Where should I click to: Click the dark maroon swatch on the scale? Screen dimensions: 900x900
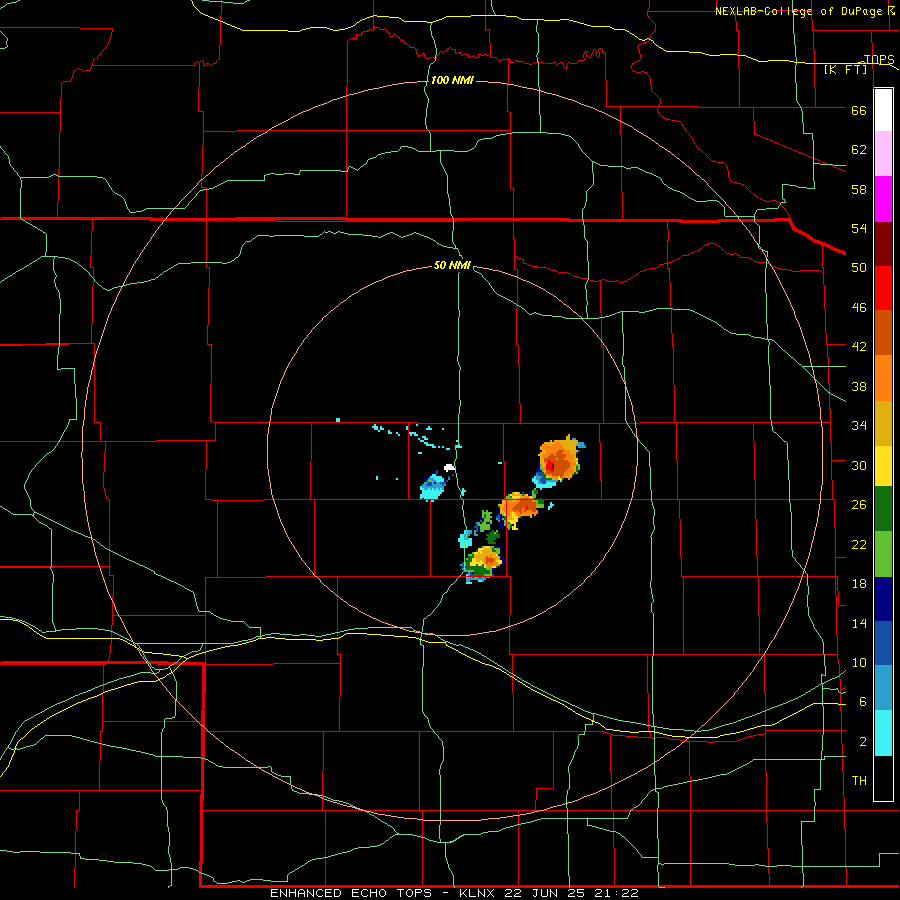[883, 243]
